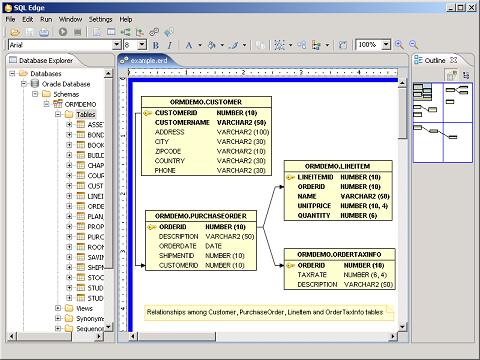Viewport: 480px width, 360px height.
Task: Click the Stop execution toolbar button
Action: click(x=78, y=32)
